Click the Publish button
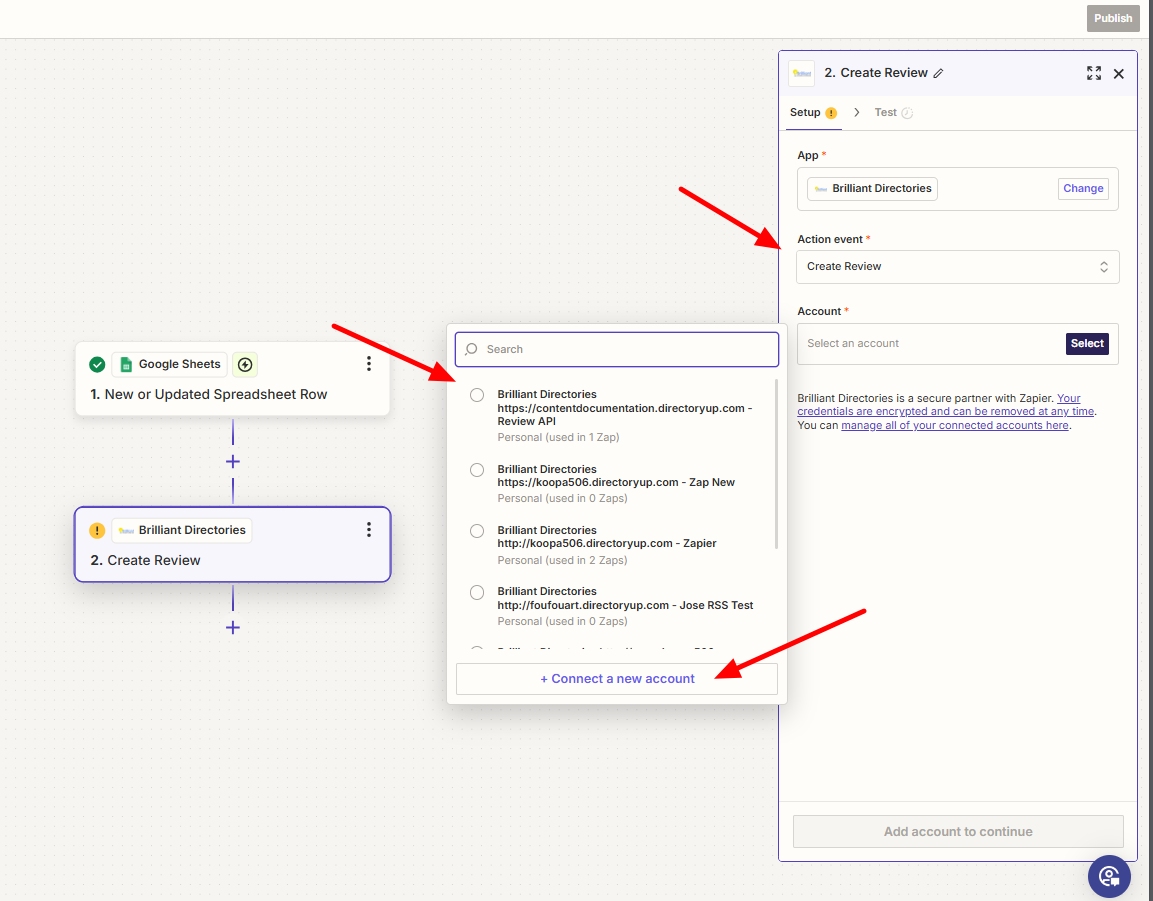Image resolution: width=1153 pixels, height=901 pixels. (1113, 18)
